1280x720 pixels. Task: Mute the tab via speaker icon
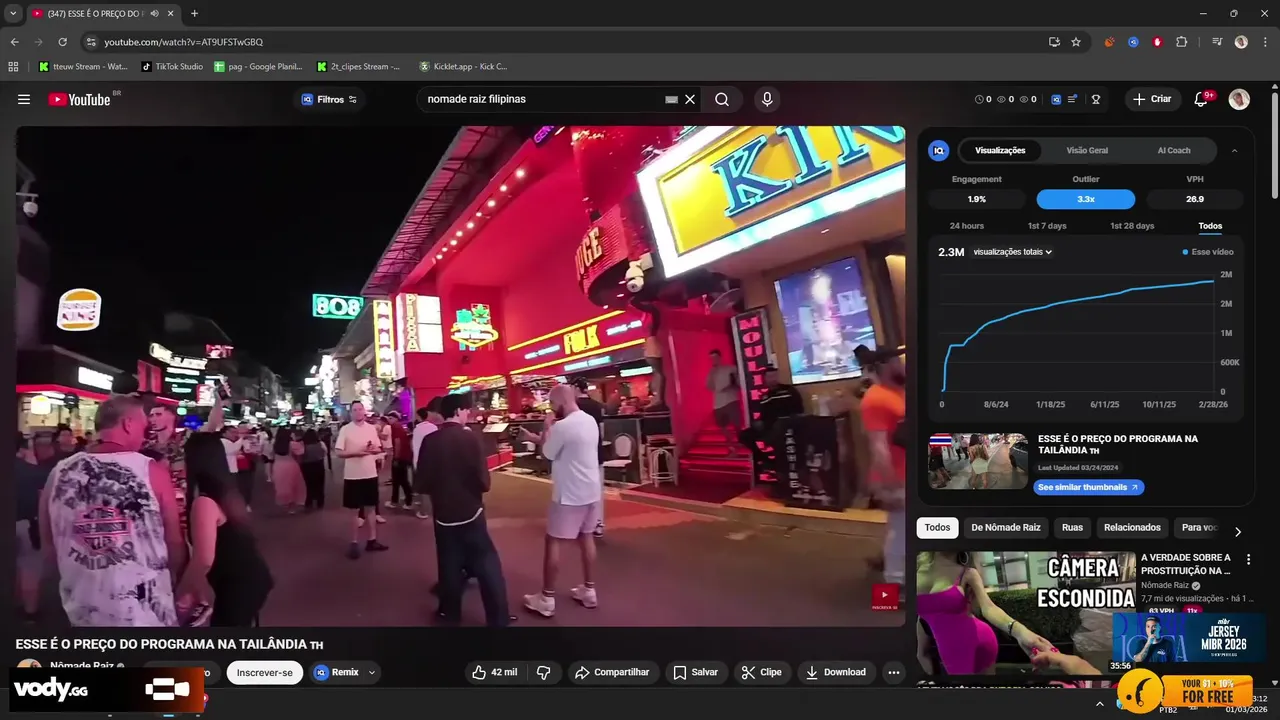point(154,13)
